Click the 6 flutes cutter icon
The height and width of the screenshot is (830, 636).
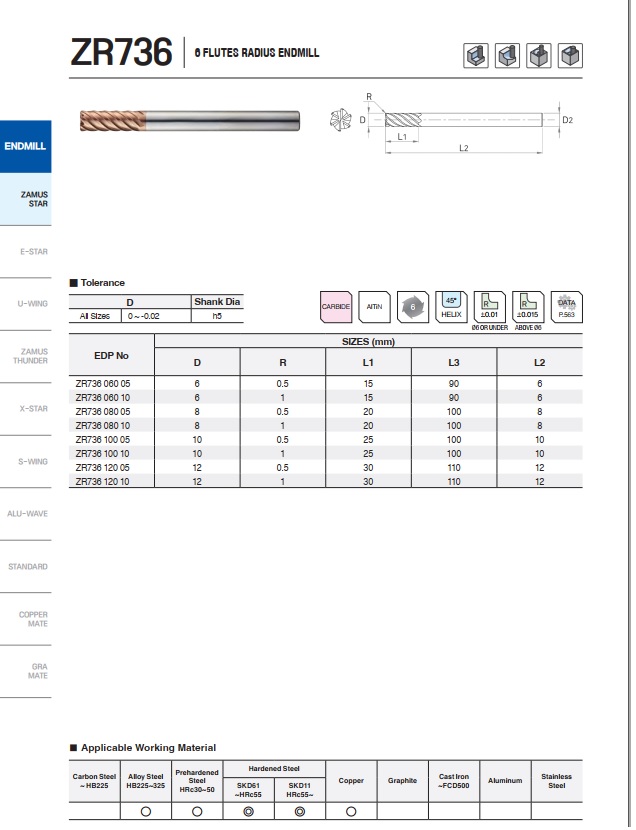(x=413, y=306)
